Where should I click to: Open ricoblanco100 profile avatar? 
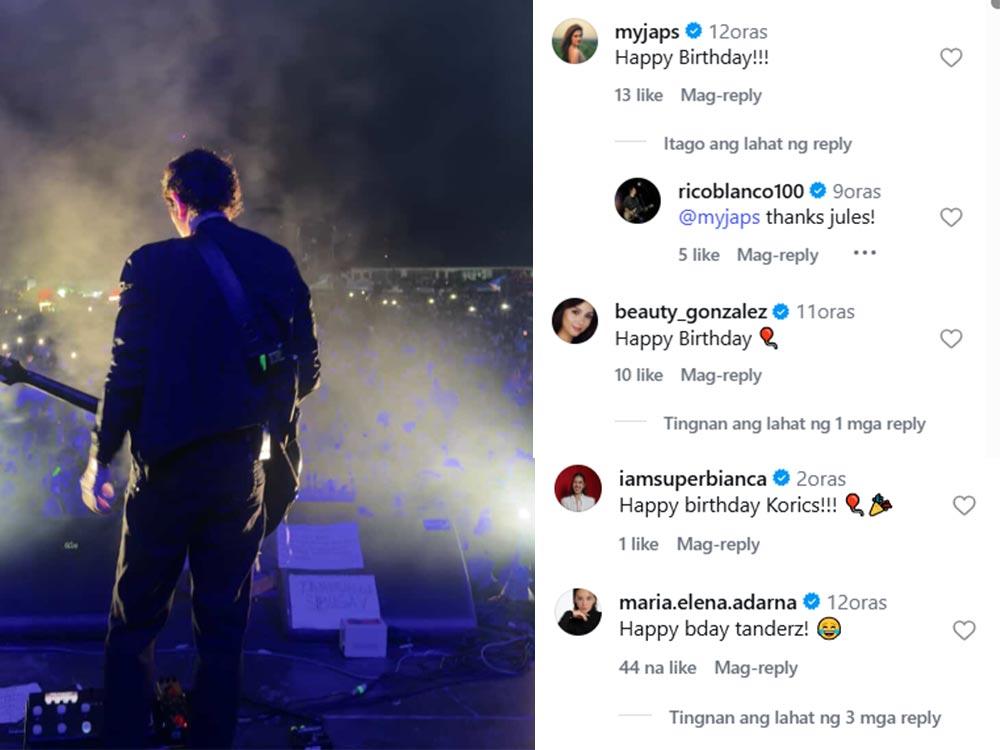pos(637,201)
